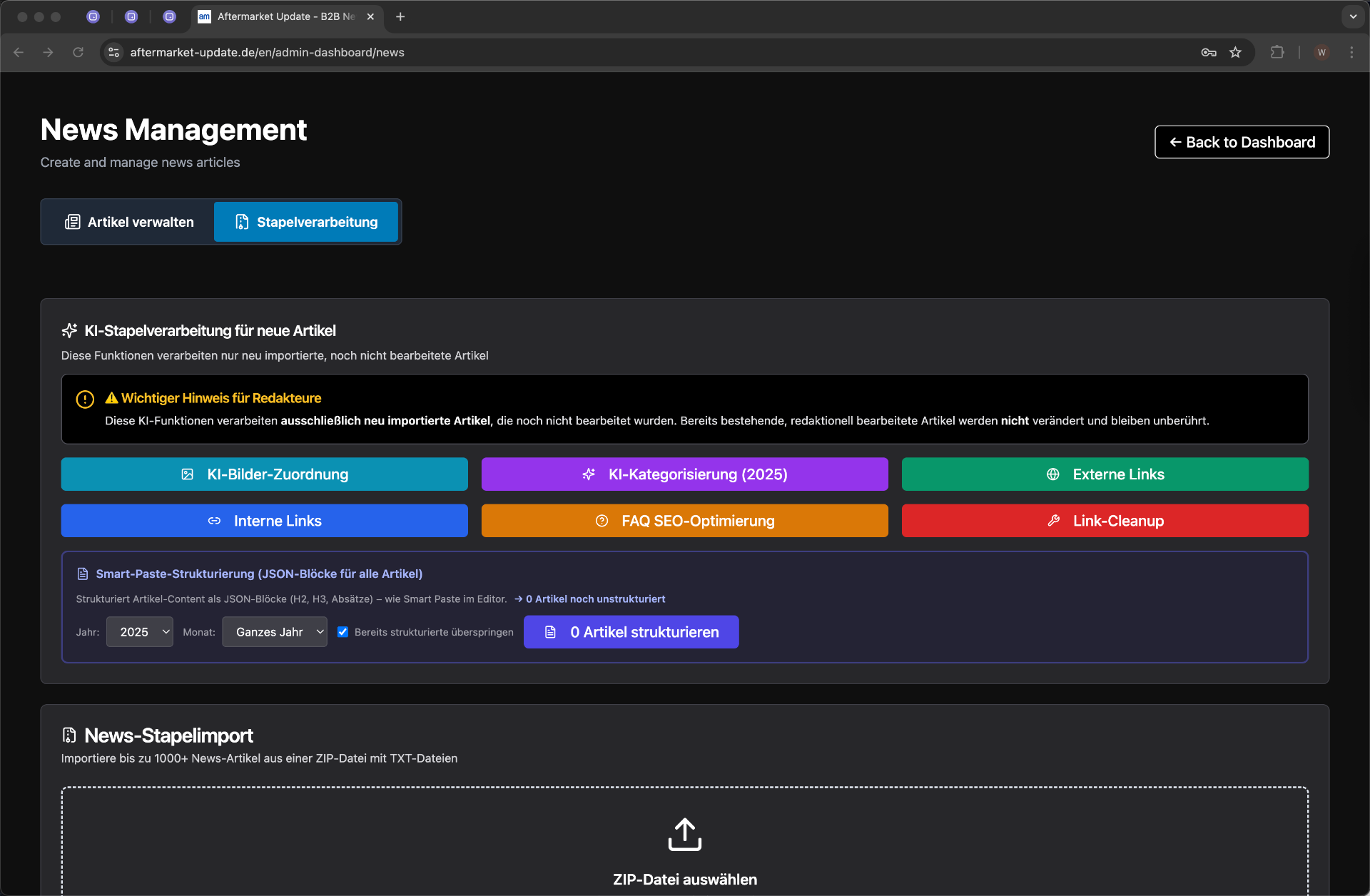The image size is (1370, 896).
Task: Switch to Stapelverarbeitung tab
Action: pos(306,222)
